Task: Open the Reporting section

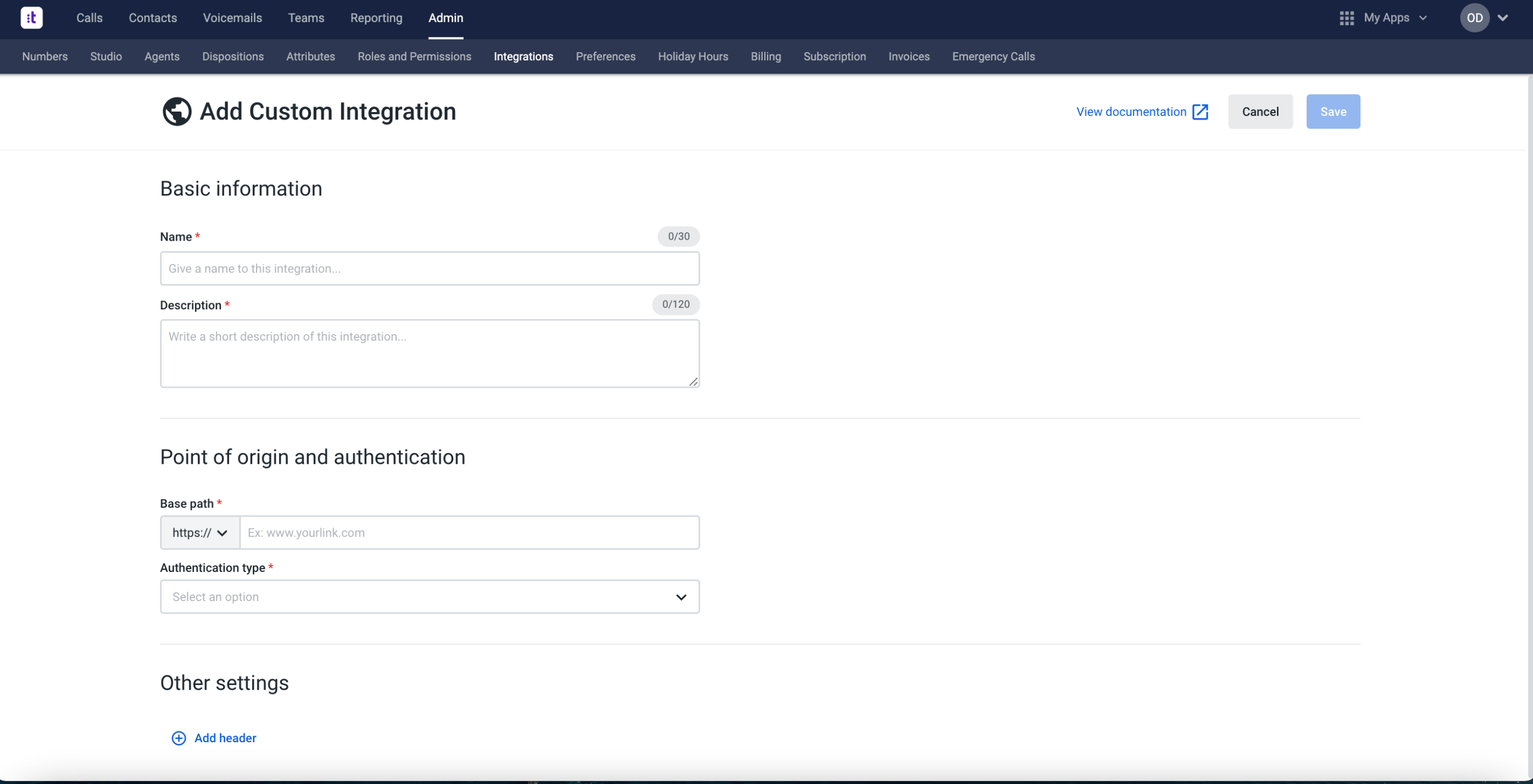Action: click(x=376, y=18)
